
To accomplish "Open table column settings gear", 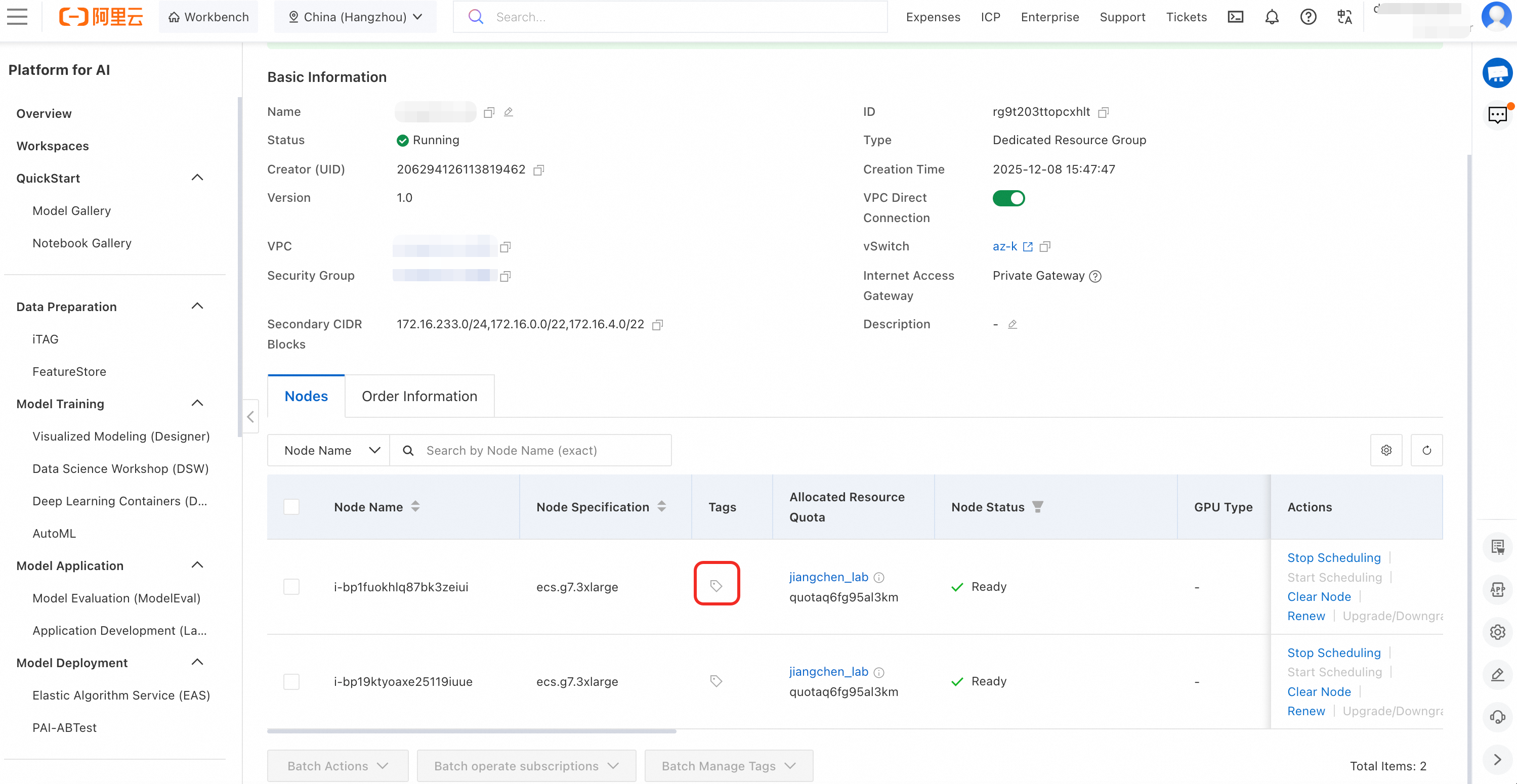I will coord(1386,450).
